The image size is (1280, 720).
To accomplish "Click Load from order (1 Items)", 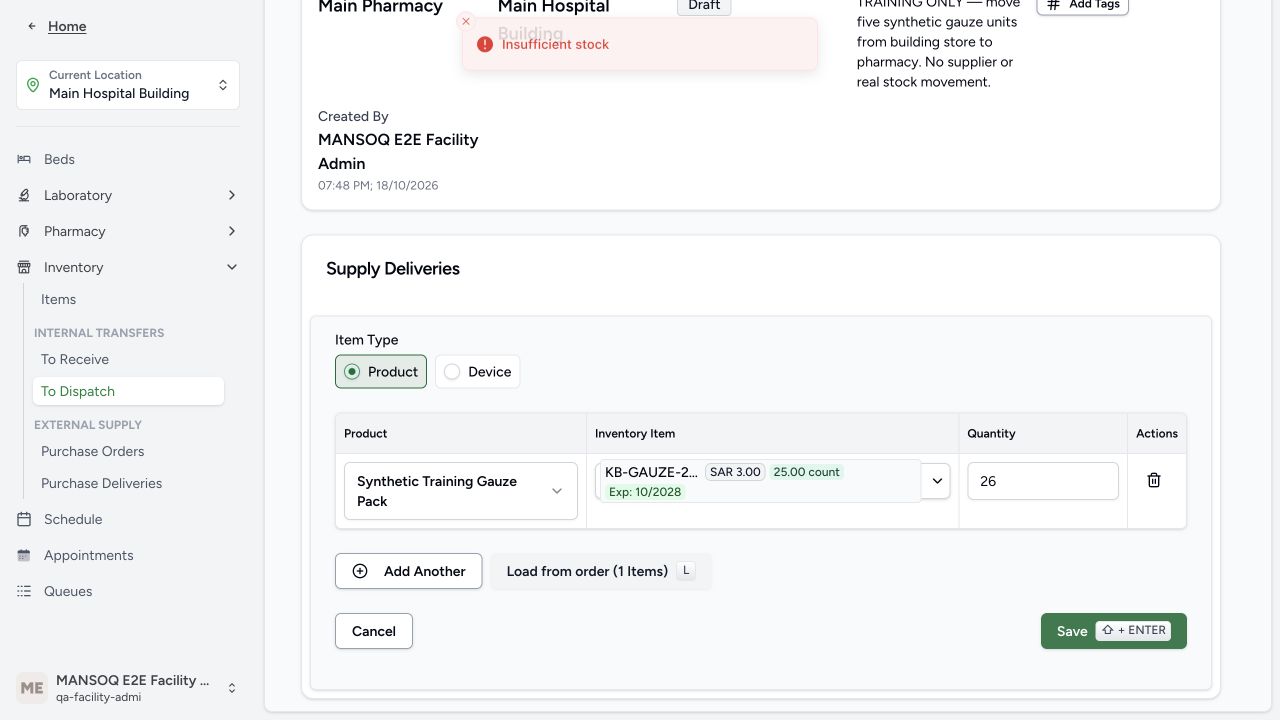I will (x=601, y=571).
